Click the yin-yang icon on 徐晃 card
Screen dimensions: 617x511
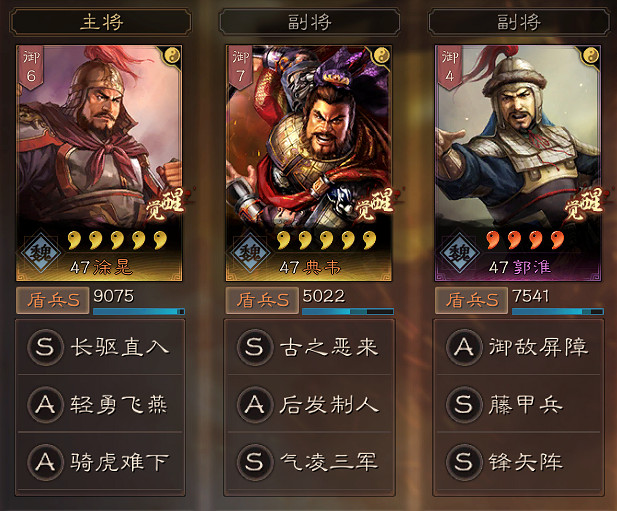(x=172, y=55)
